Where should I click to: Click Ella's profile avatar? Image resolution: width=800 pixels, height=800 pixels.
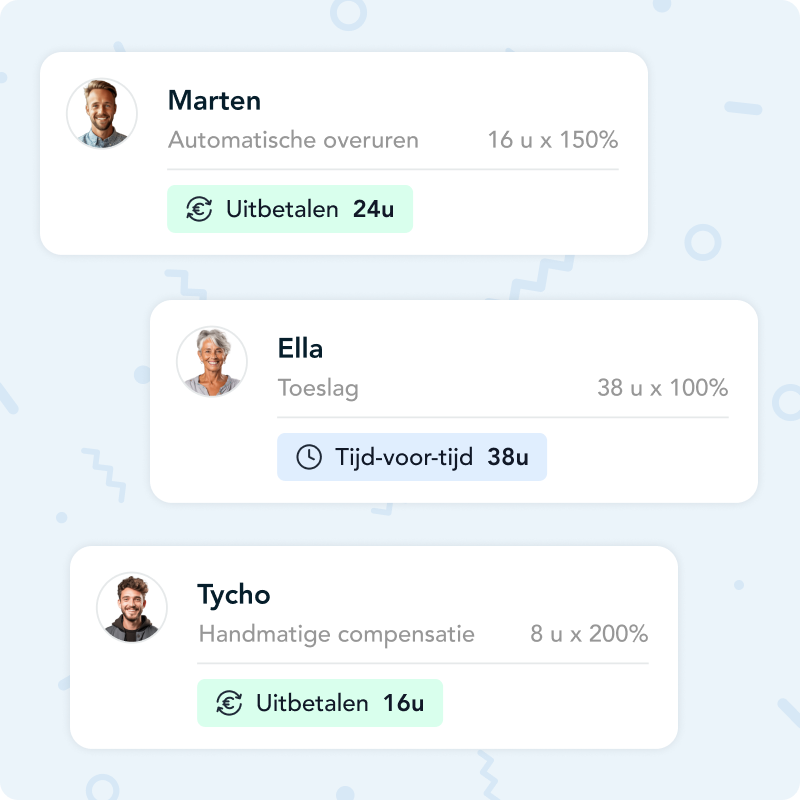(x=211, y=362)
